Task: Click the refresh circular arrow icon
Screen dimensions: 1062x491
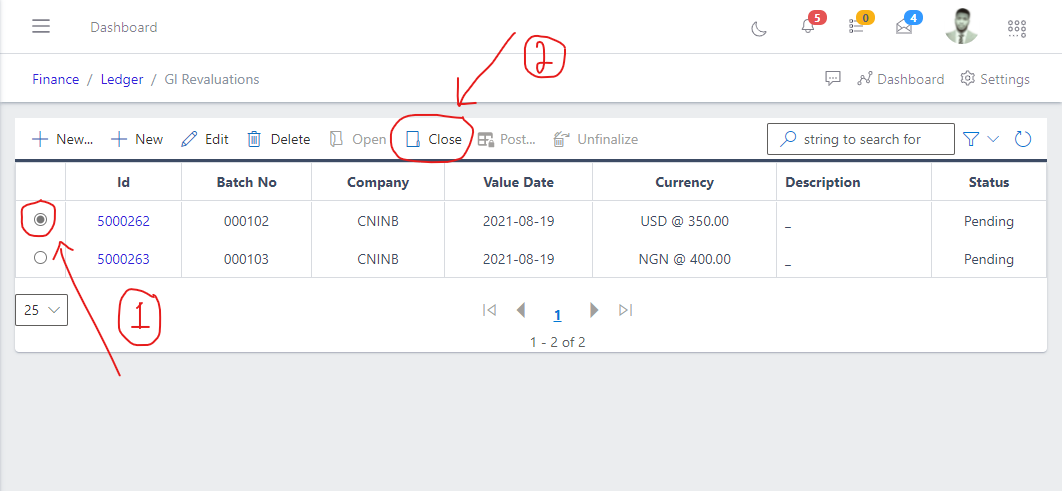Action: [x=1023, y=139]
